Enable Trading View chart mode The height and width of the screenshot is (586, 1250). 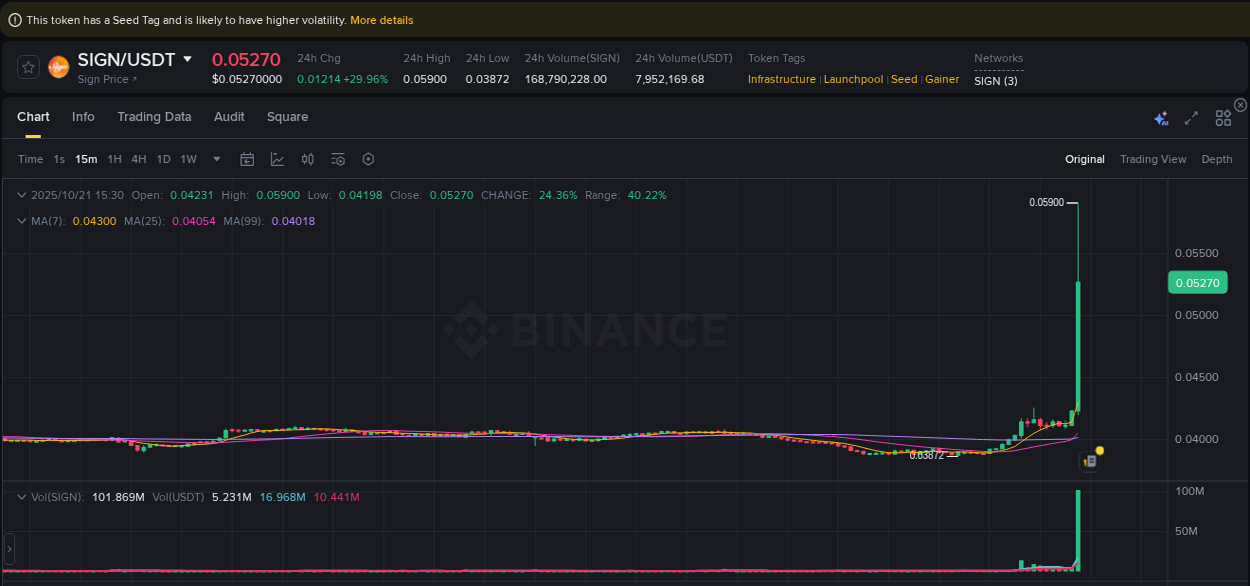click(1153, 159)
